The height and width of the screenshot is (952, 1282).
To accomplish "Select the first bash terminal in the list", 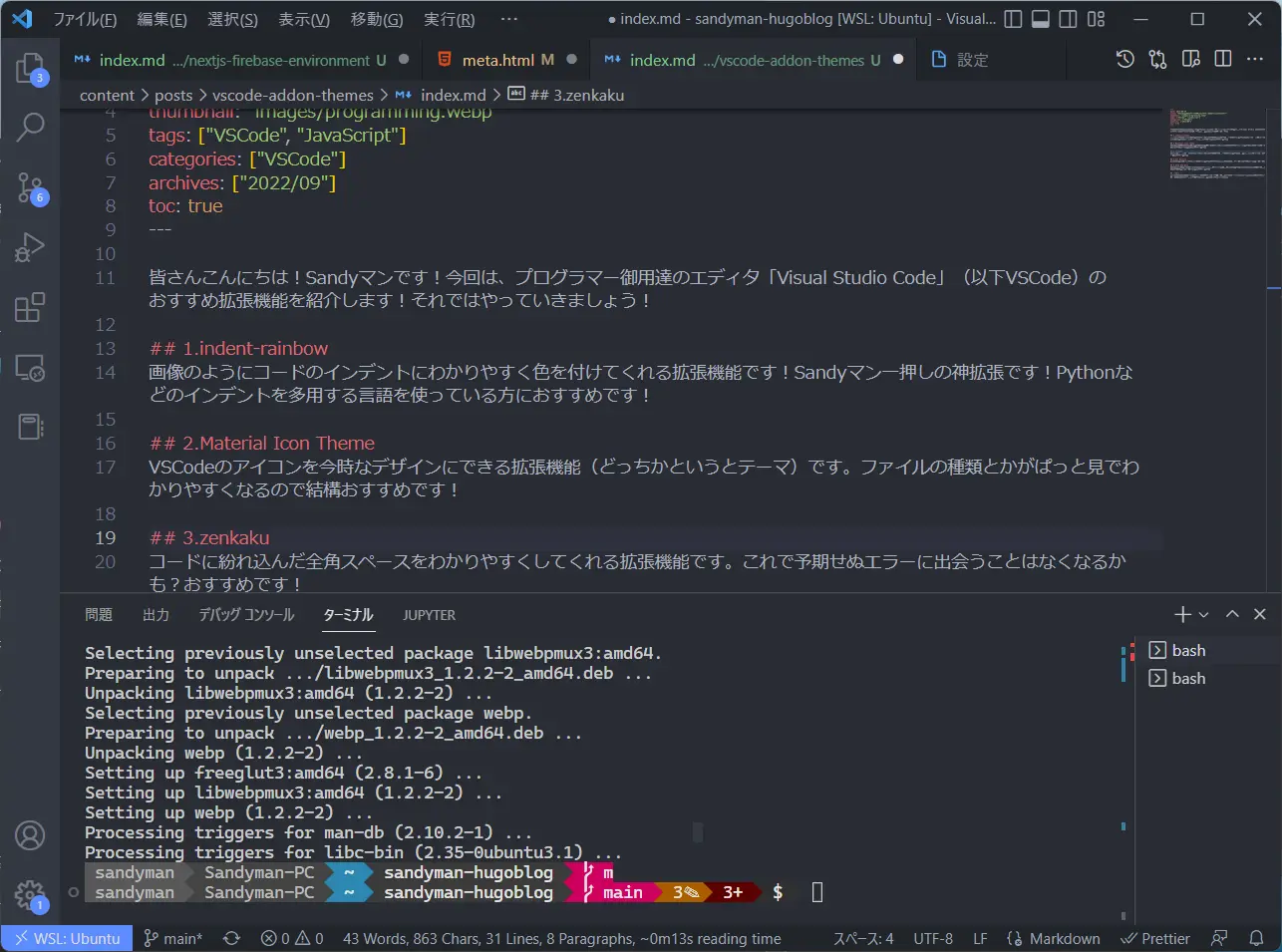I will 1208,650.
